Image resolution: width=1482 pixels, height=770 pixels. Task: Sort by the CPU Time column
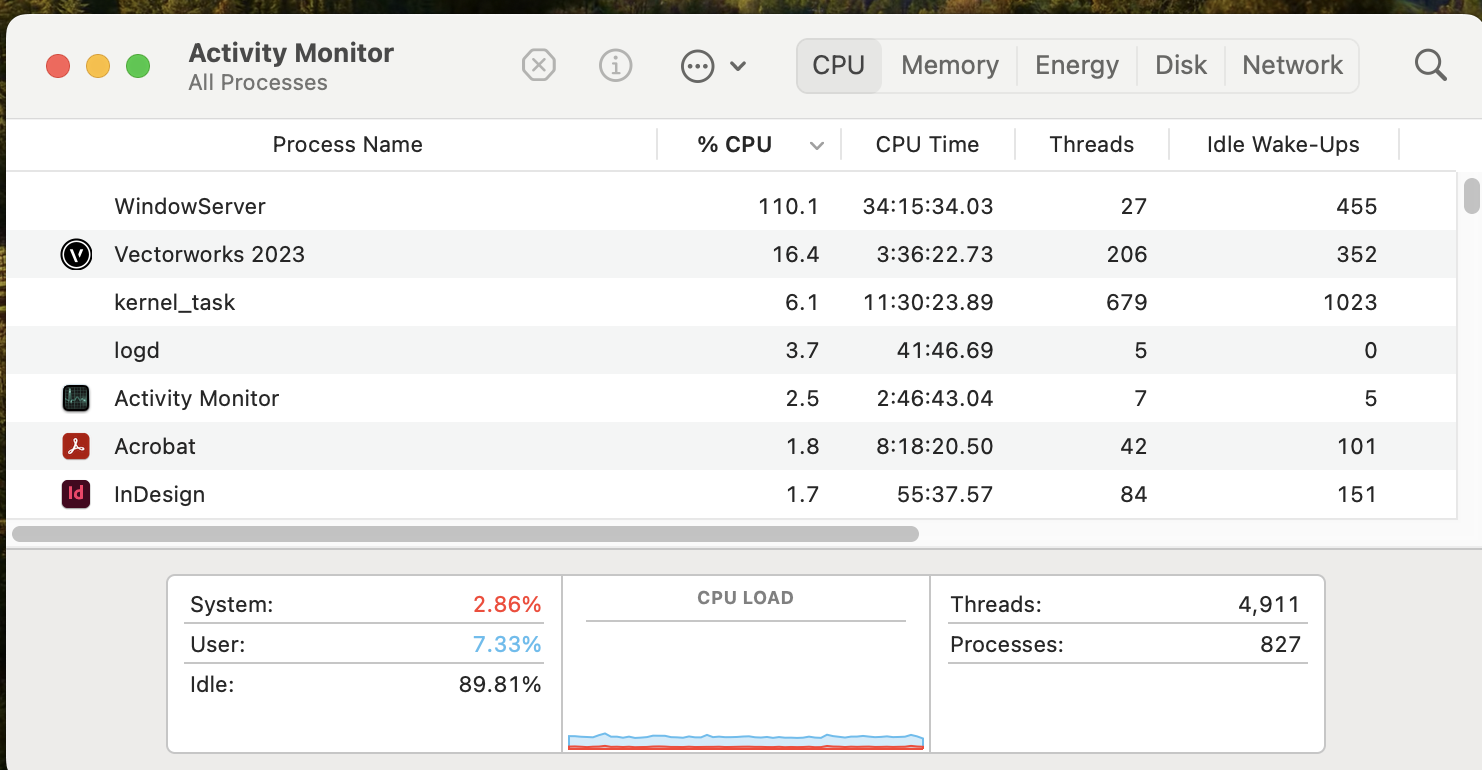pyautogui.click(x=927, y=145)
